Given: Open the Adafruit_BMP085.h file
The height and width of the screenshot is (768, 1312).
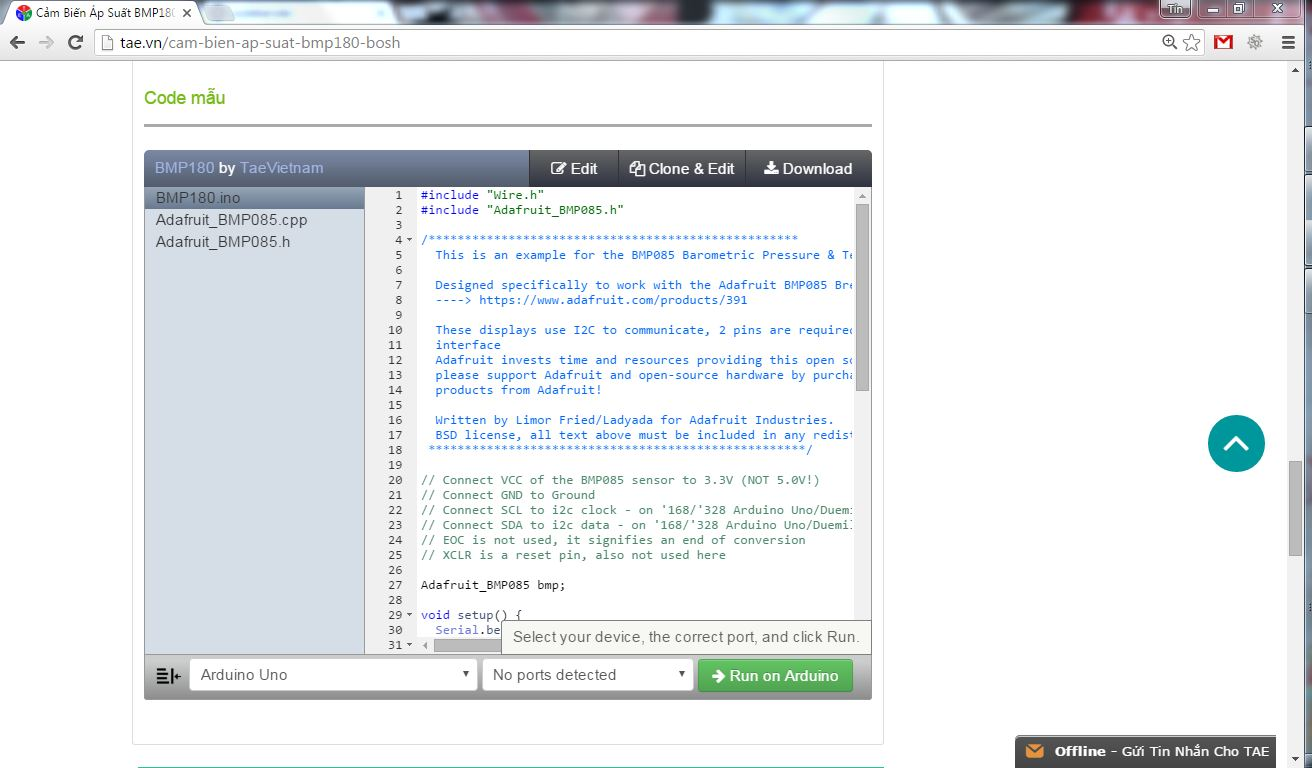Looking at the screenshot, I should pyautogui.click(x=254, y=242).
